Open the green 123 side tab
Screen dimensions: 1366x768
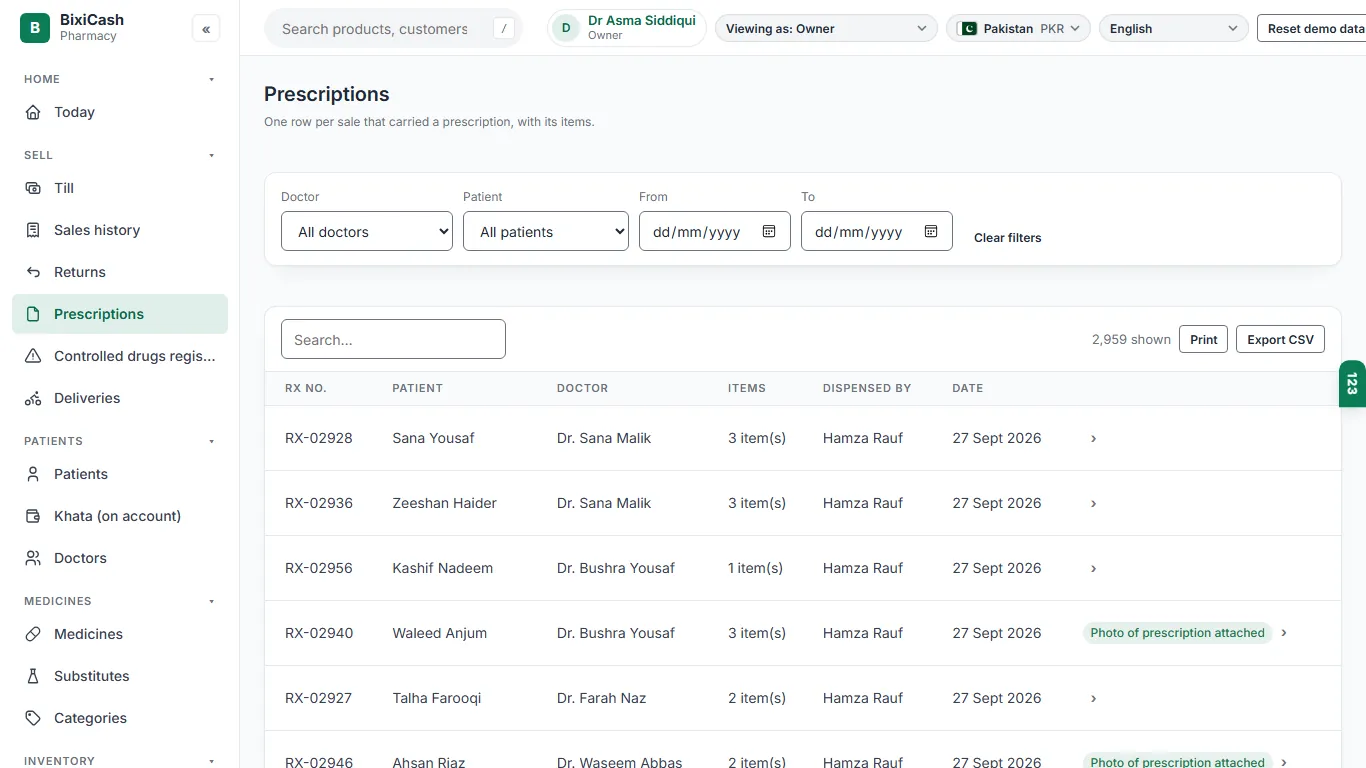tap(1352, 383)
